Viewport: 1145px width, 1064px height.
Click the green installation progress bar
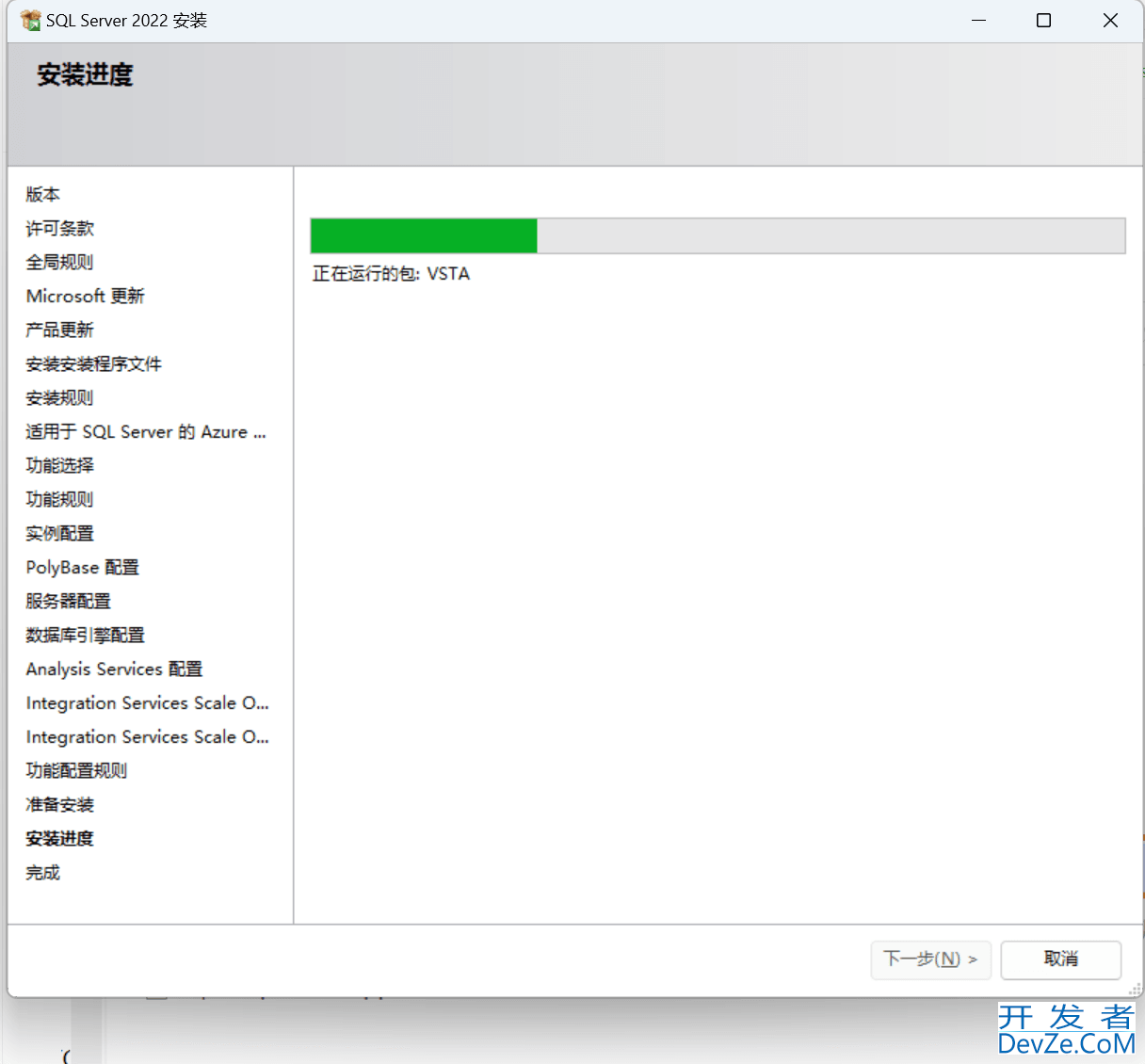coord(718,235)
